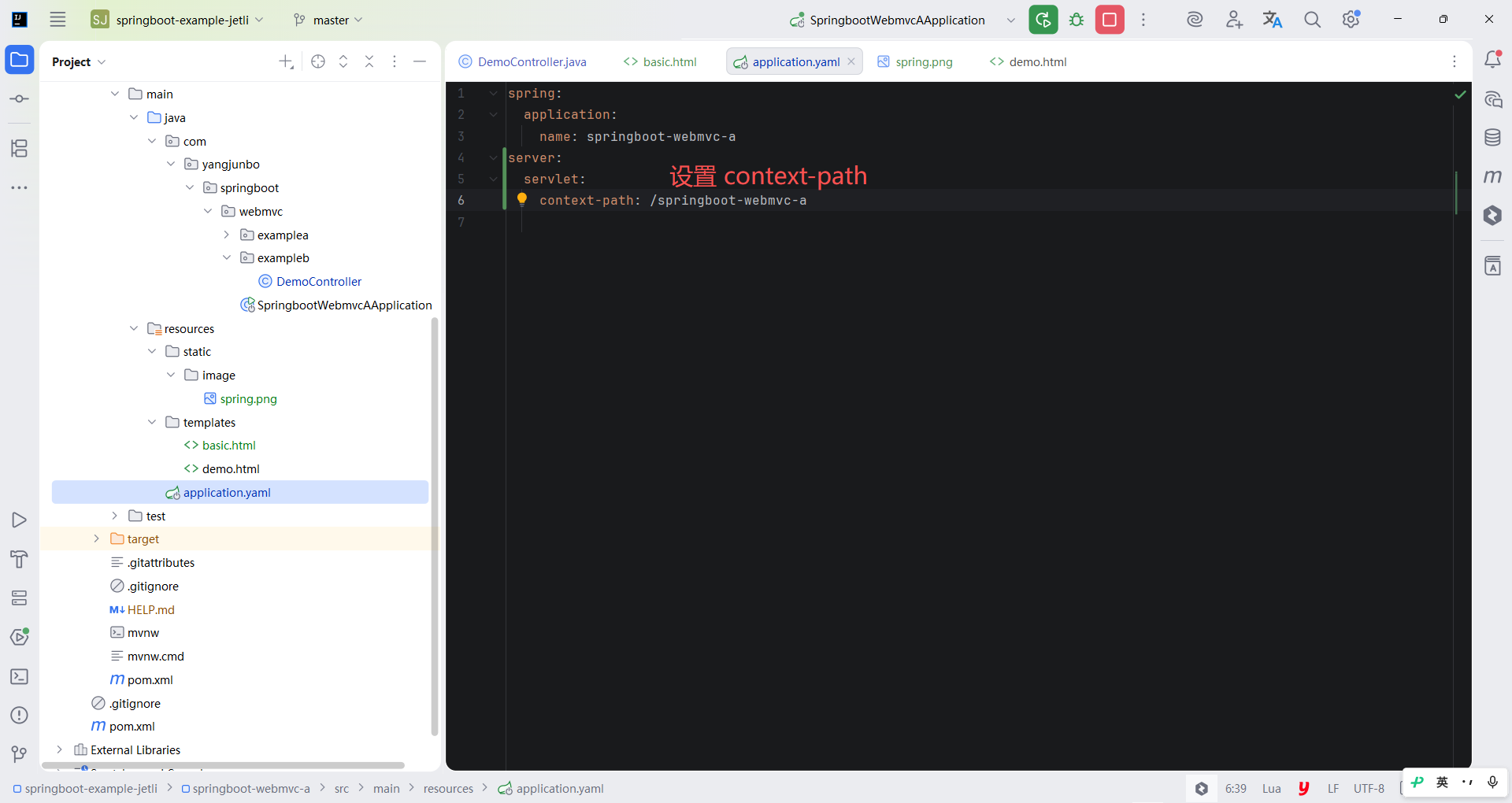Collapse the main folder
The height and width of the screenshot is (803, 1512).
pyautogui.click(x=115, y=94)
